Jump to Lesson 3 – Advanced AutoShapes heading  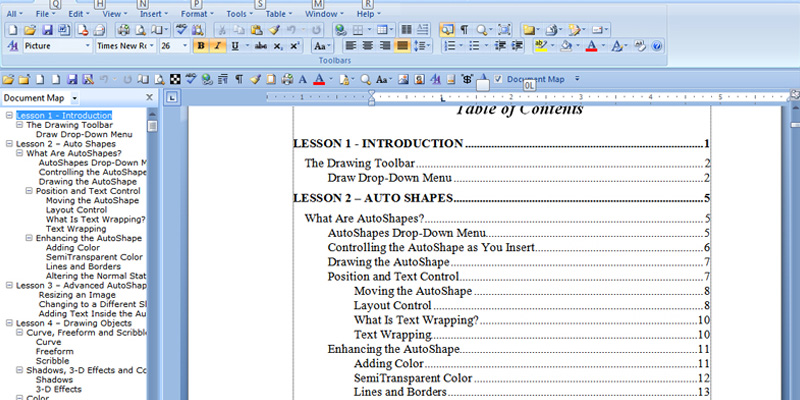coord(80,285)
